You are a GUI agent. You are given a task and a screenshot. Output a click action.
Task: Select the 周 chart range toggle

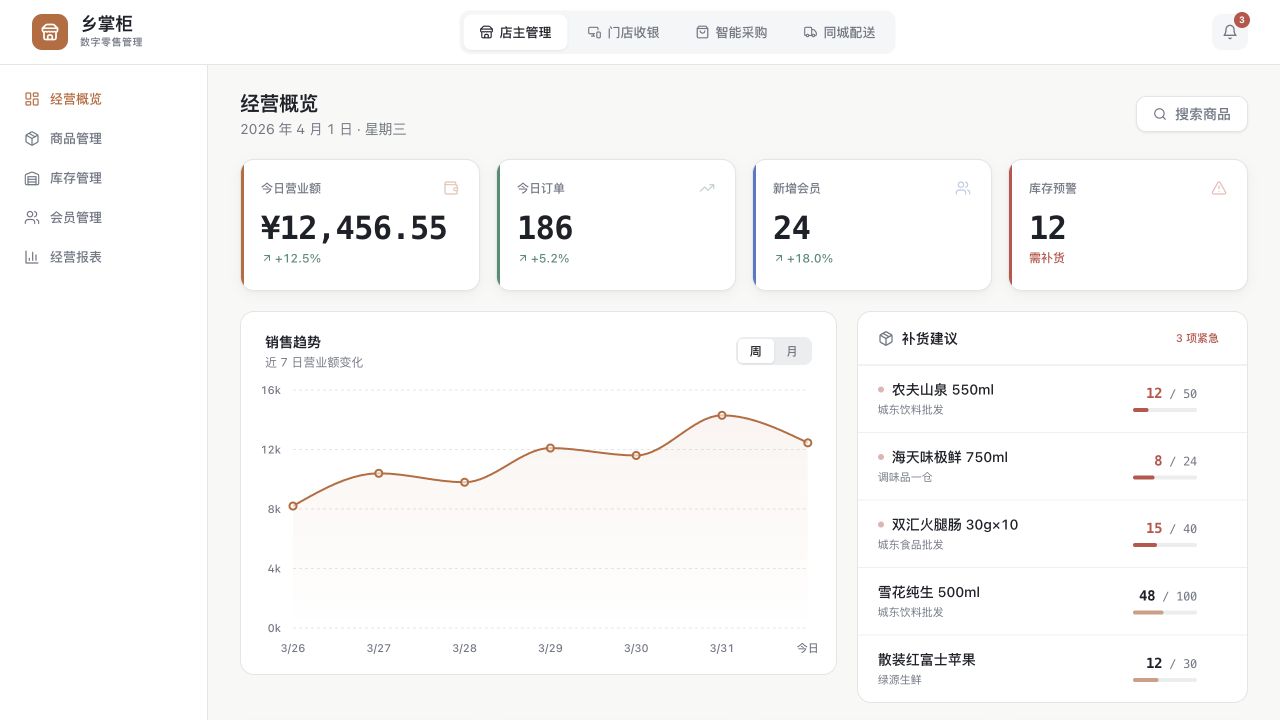756,351
